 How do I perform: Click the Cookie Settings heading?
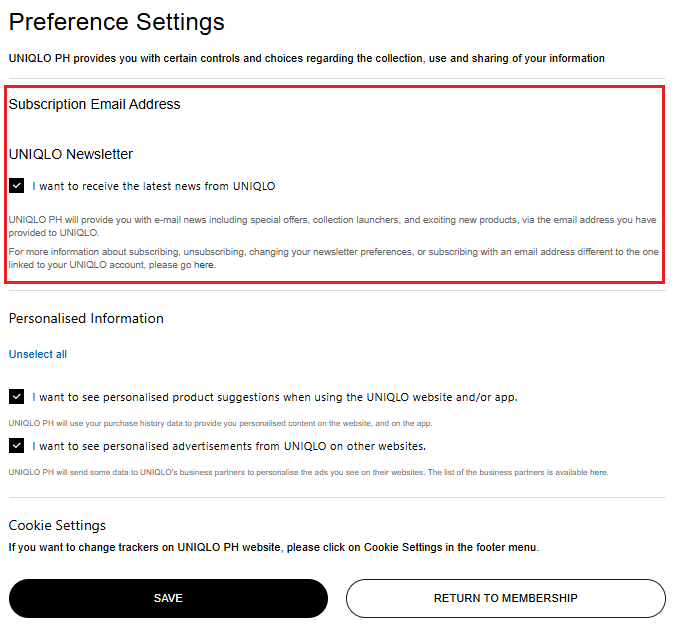coord(57,525)
